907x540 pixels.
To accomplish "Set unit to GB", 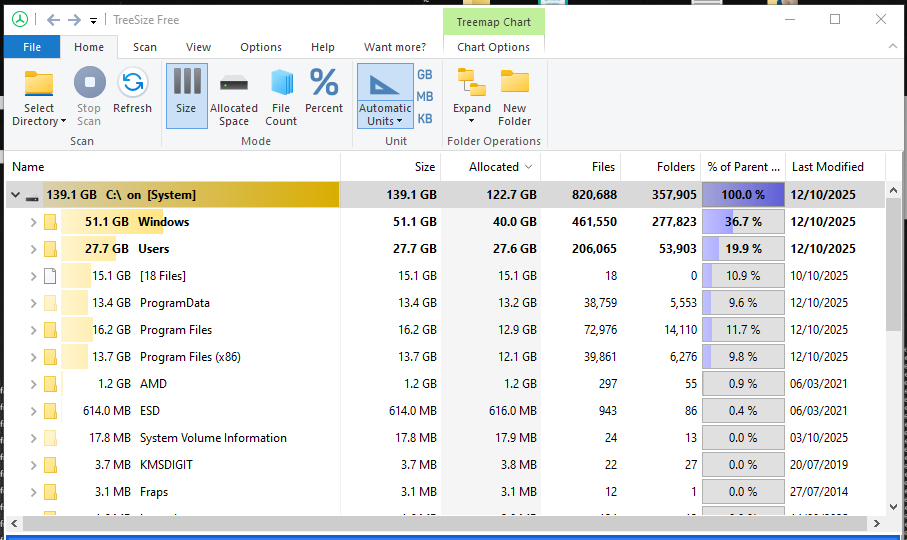I will pyautogui.click(x=425, y=75).
